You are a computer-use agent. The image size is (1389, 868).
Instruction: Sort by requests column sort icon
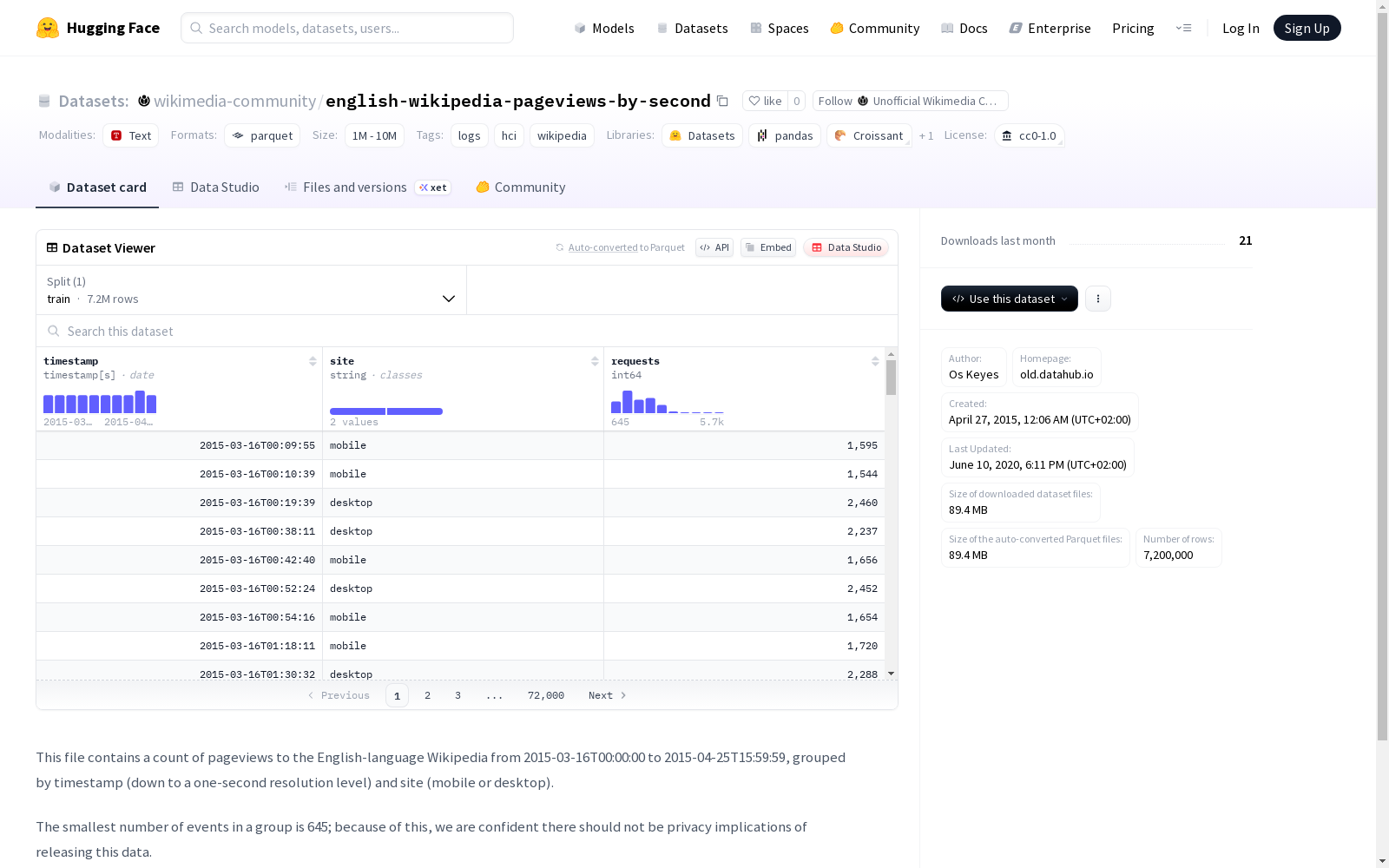click(875, 361)
